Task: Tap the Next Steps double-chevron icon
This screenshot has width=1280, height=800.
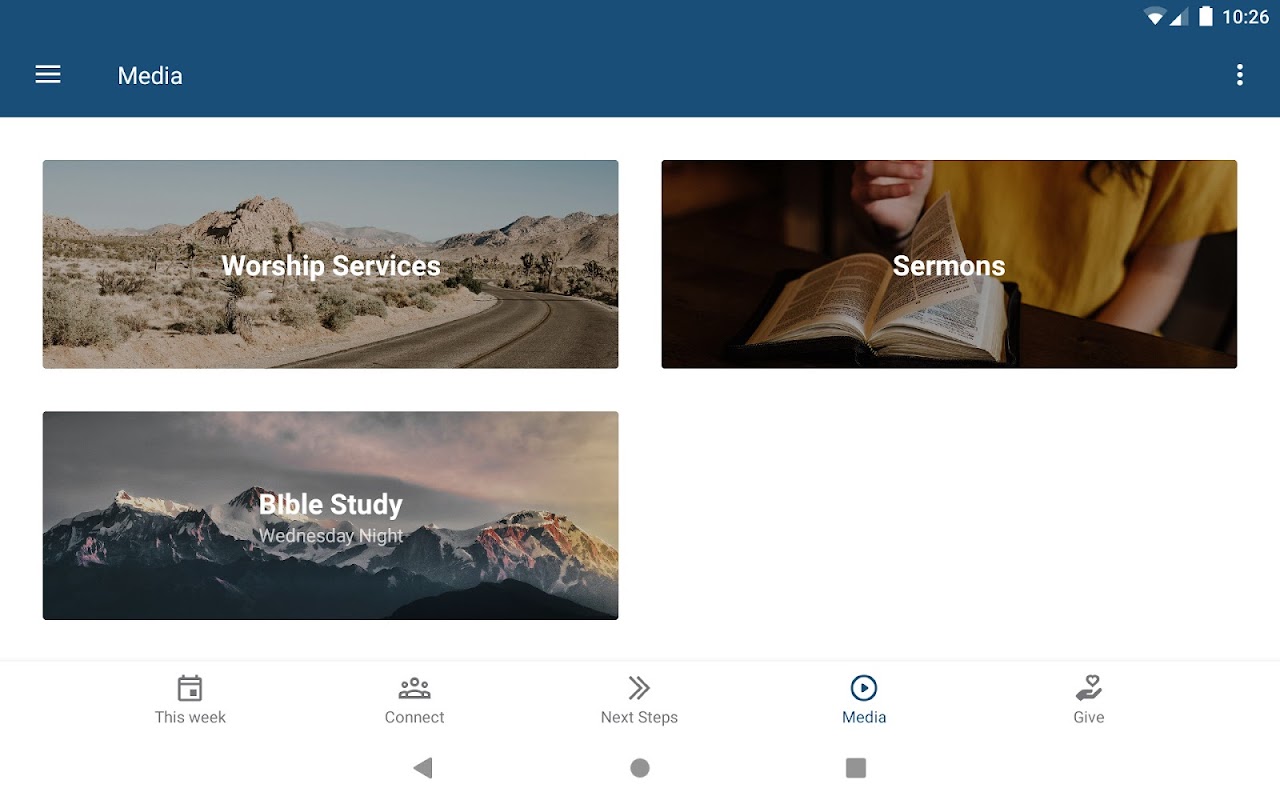Action: coord(639,688)
